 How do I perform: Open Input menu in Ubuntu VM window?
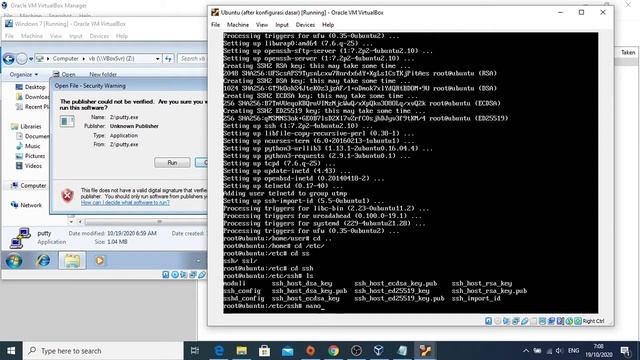(282, 25)
